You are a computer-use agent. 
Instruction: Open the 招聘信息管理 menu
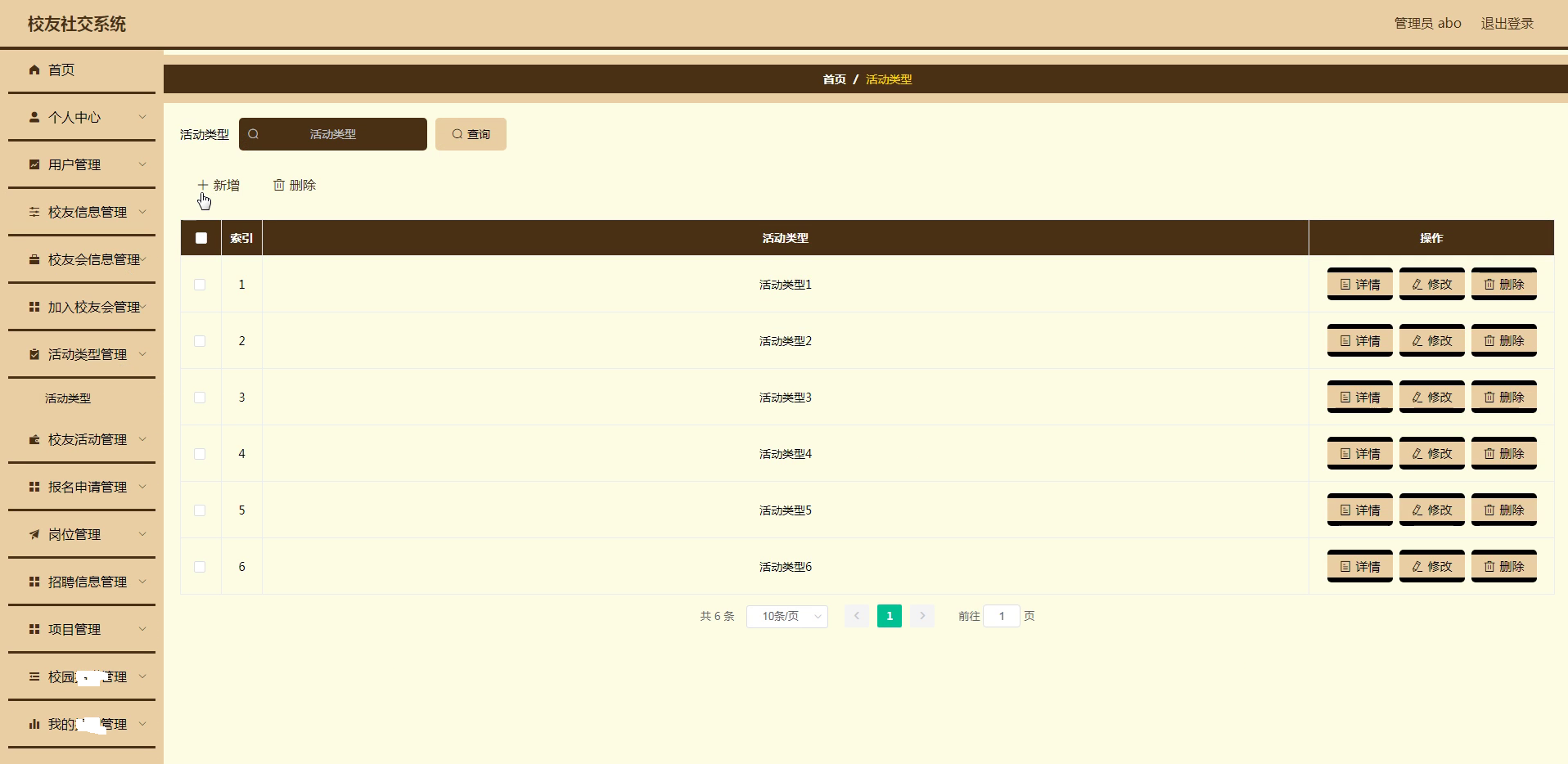tap(82, 582)
